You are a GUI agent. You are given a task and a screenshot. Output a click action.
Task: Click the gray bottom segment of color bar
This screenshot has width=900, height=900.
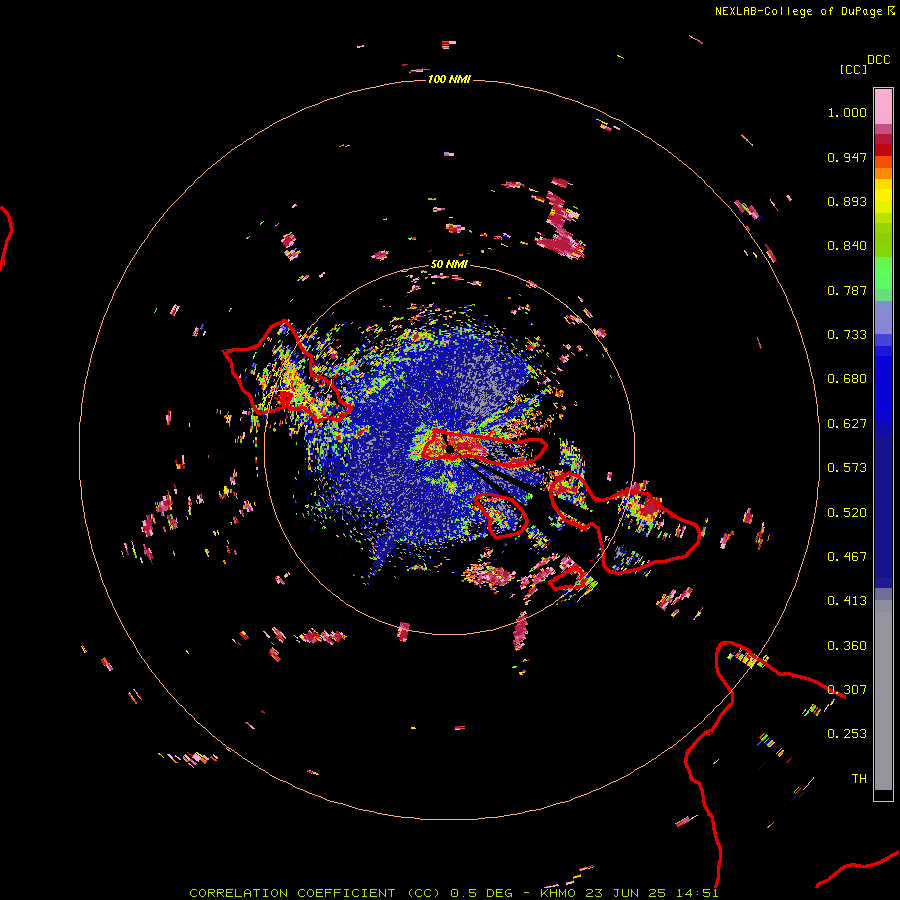tap(883, 695)
